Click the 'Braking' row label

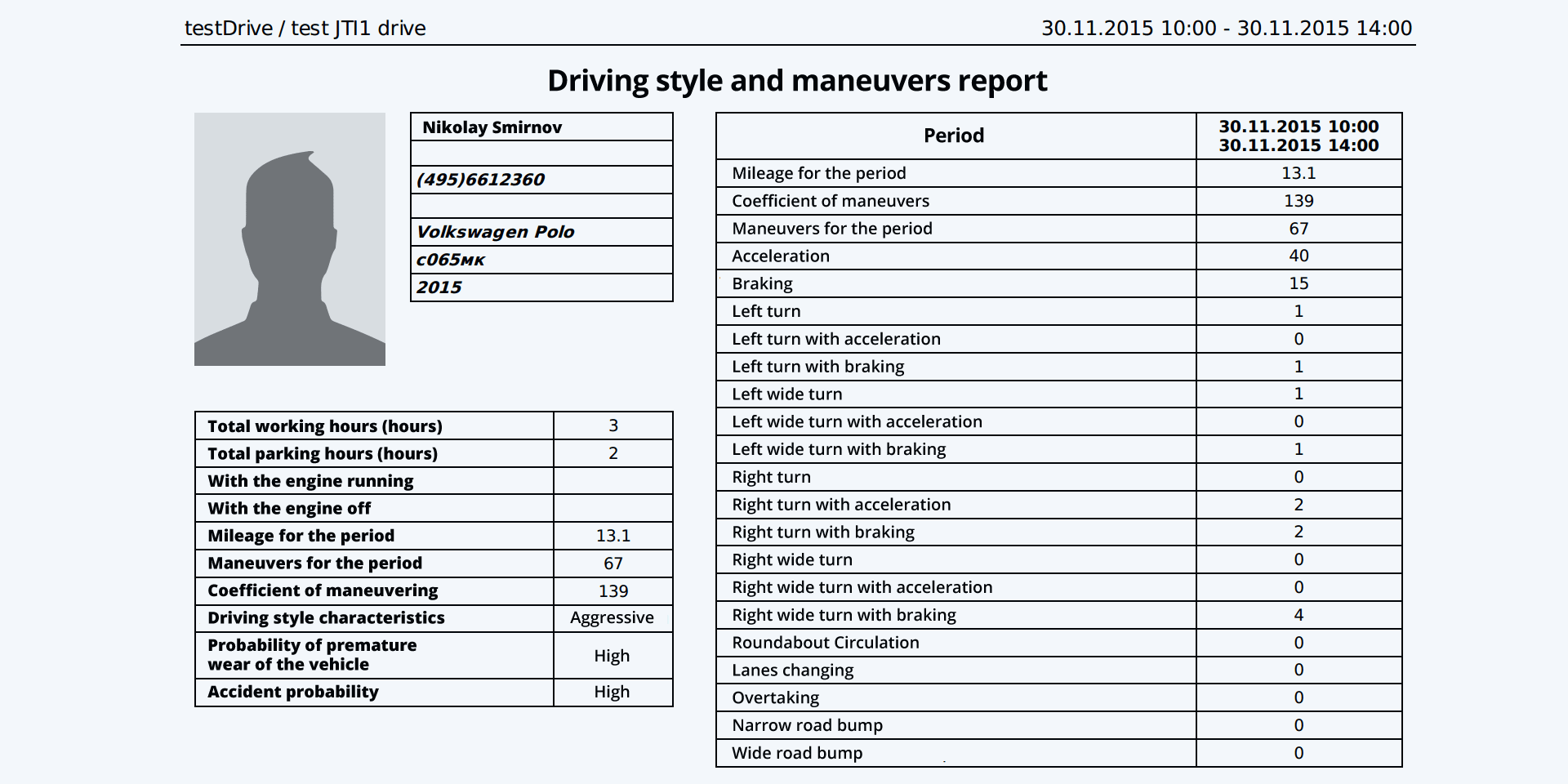coord(762,284)
